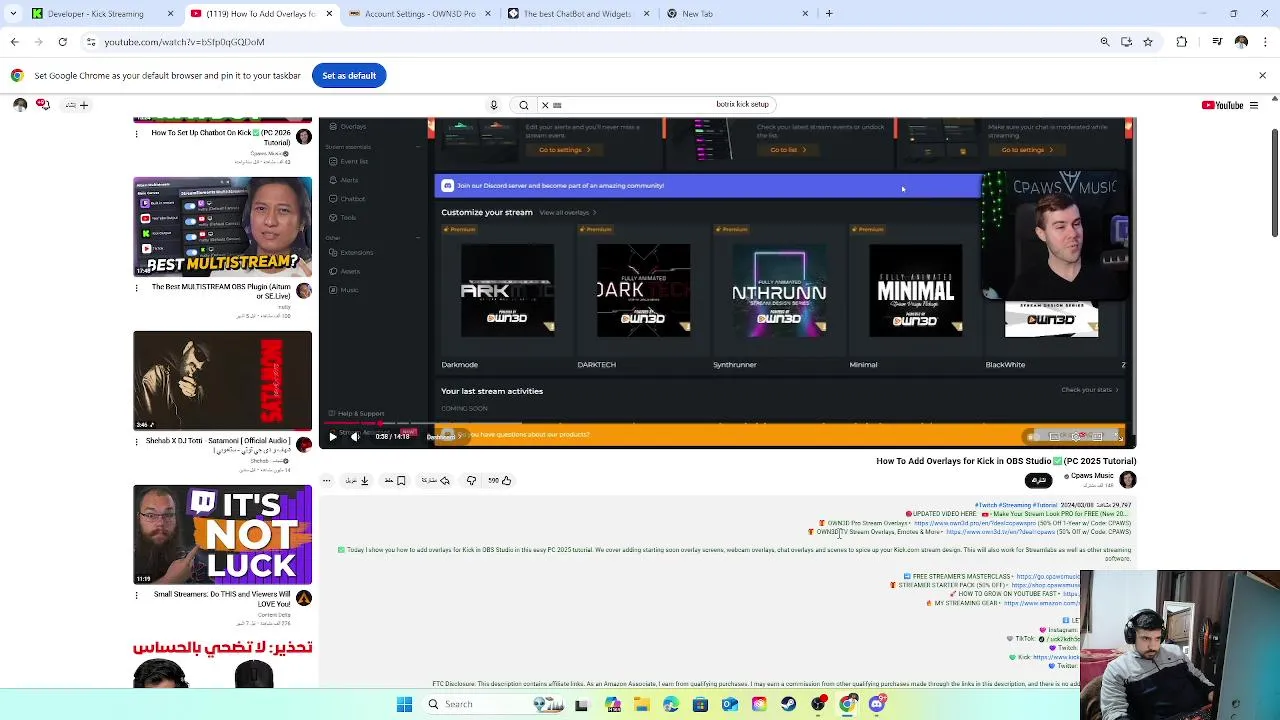1280x720 pixels.
Task: Open options for the Chatbot on Kick video
Action: (137, 133)
